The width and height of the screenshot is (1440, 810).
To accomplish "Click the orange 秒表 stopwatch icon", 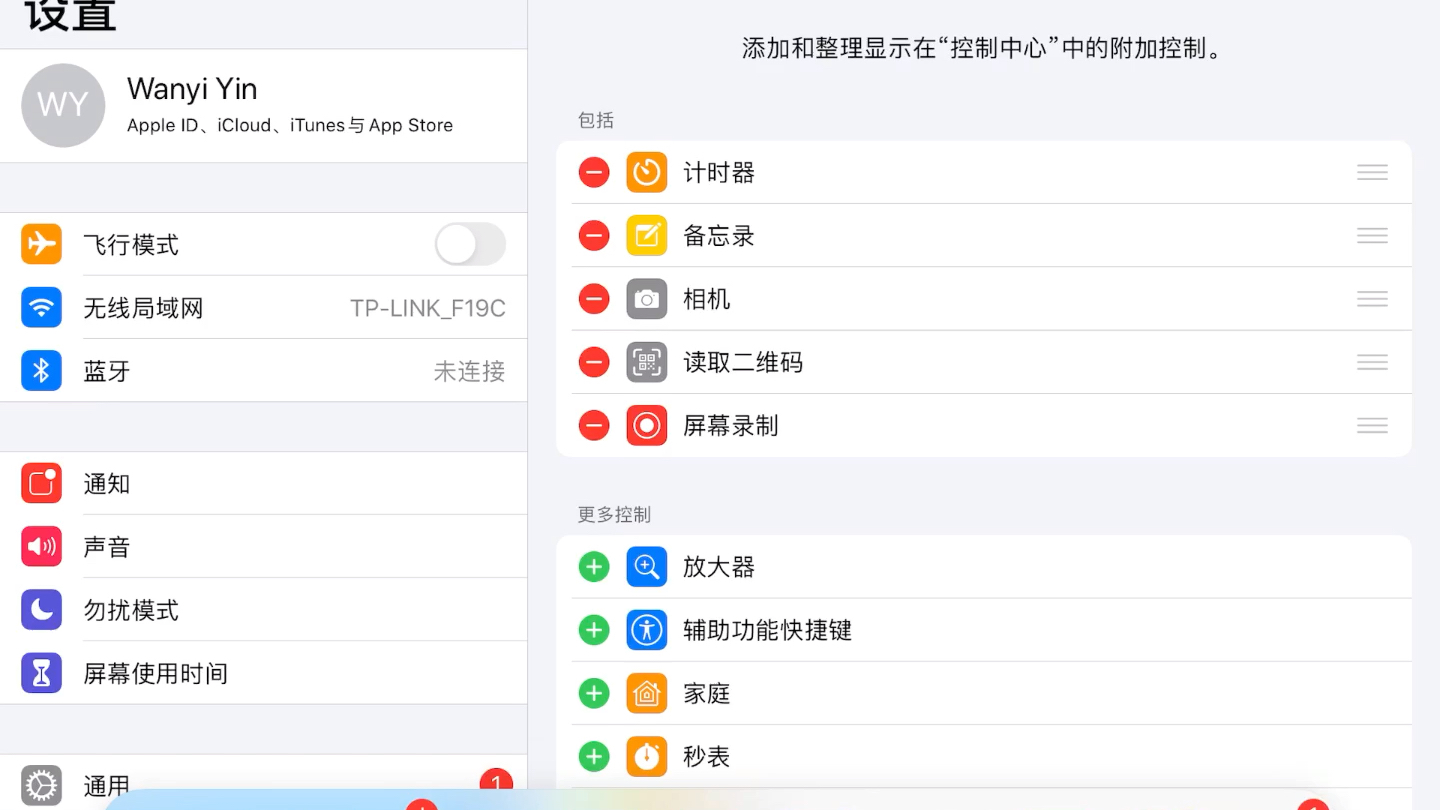I will [x=647, y=756].
